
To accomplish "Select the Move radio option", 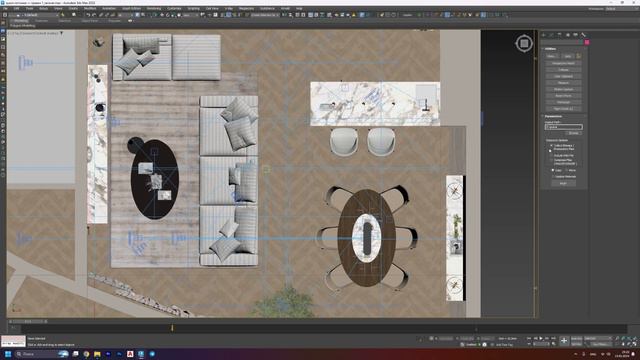I will point(567,170).
